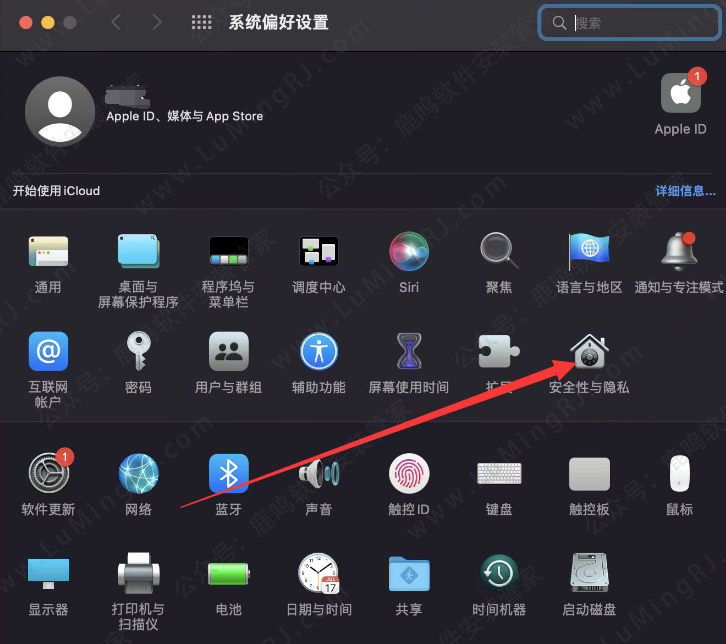Click the back arrow in the toolbar

tap(117, 23)
